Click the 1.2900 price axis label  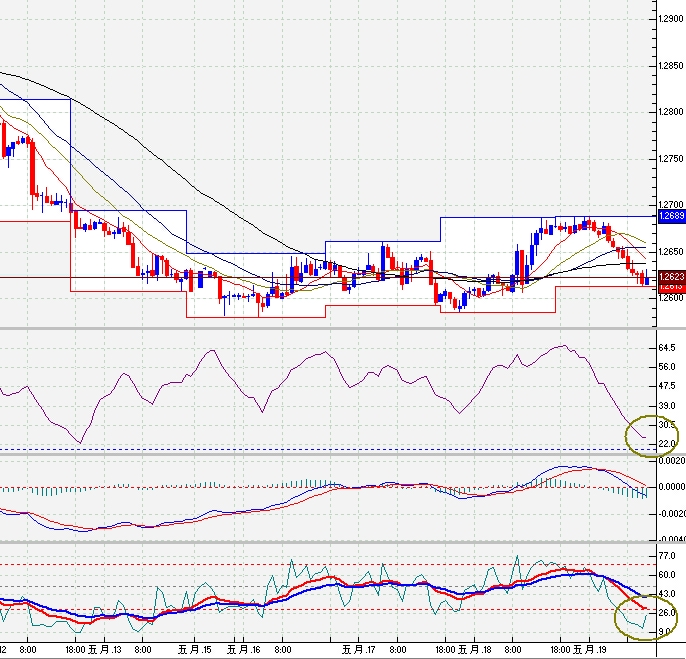point(671,18)
